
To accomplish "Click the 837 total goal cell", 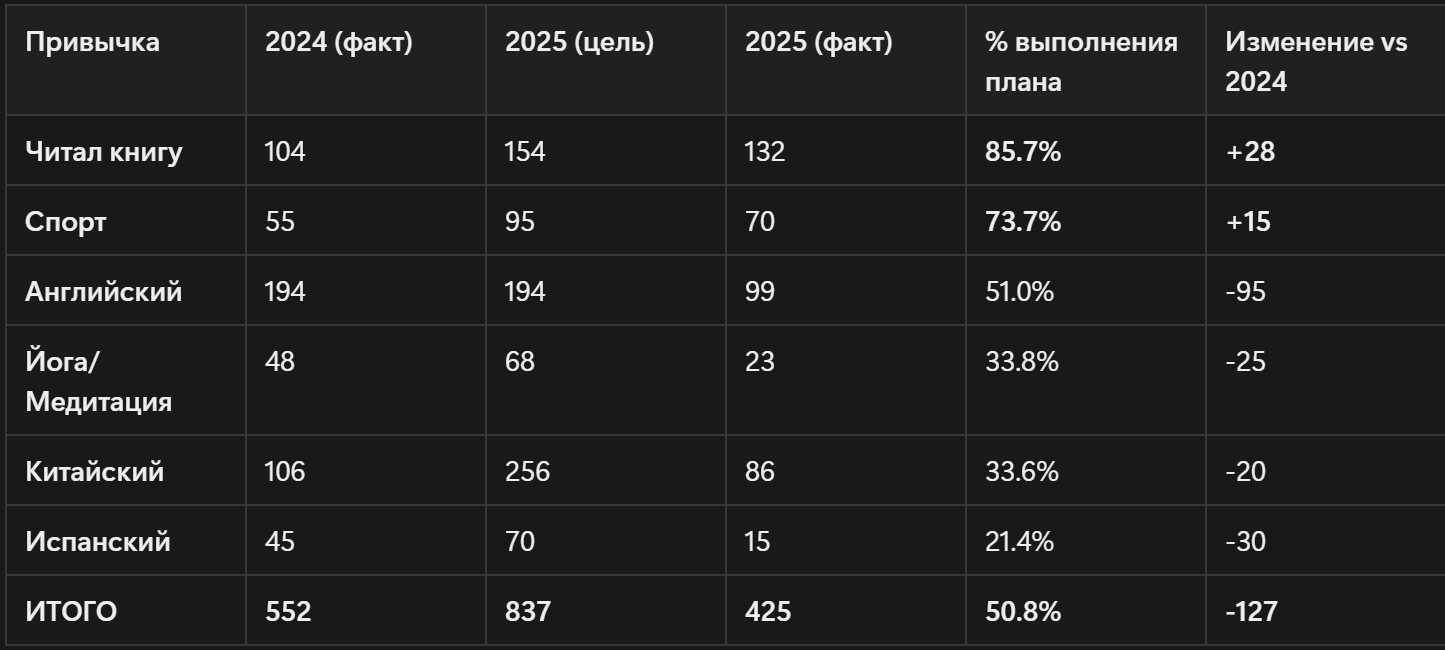I will (527, 611).
